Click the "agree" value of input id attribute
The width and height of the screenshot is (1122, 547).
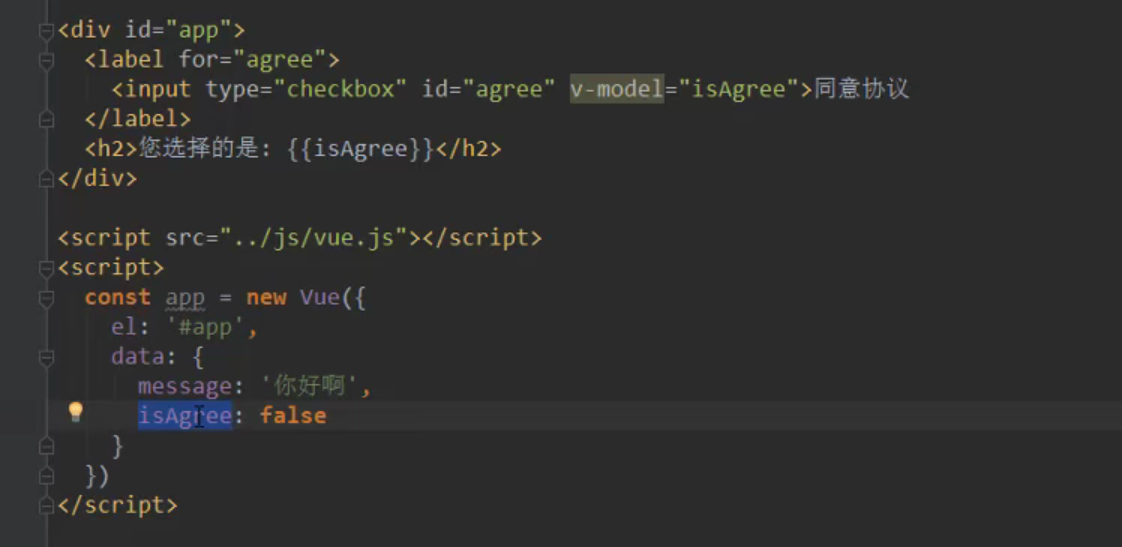click(509, 89)
